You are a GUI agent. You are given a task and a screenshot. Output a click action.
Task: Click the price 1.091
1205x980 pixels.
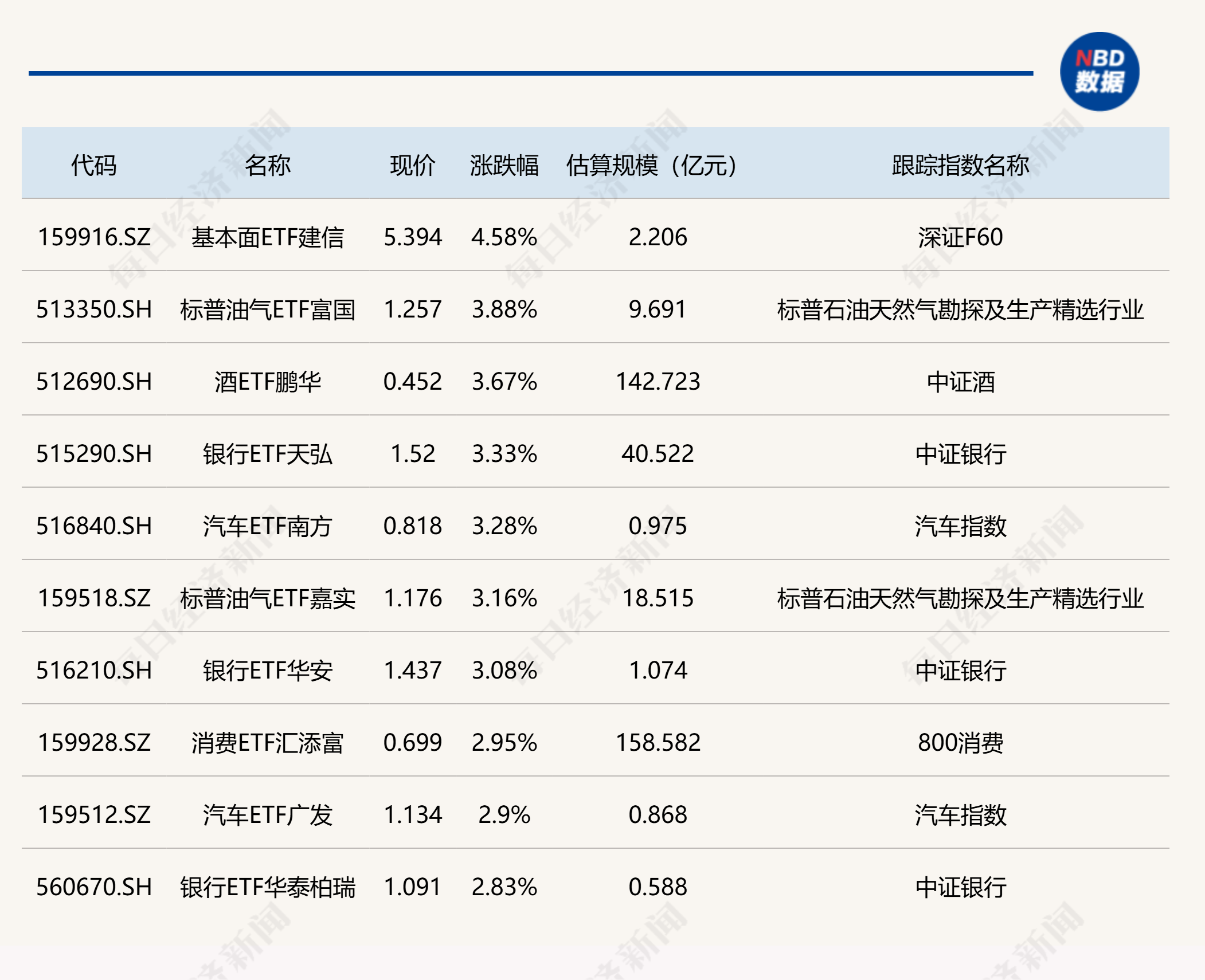413,887
